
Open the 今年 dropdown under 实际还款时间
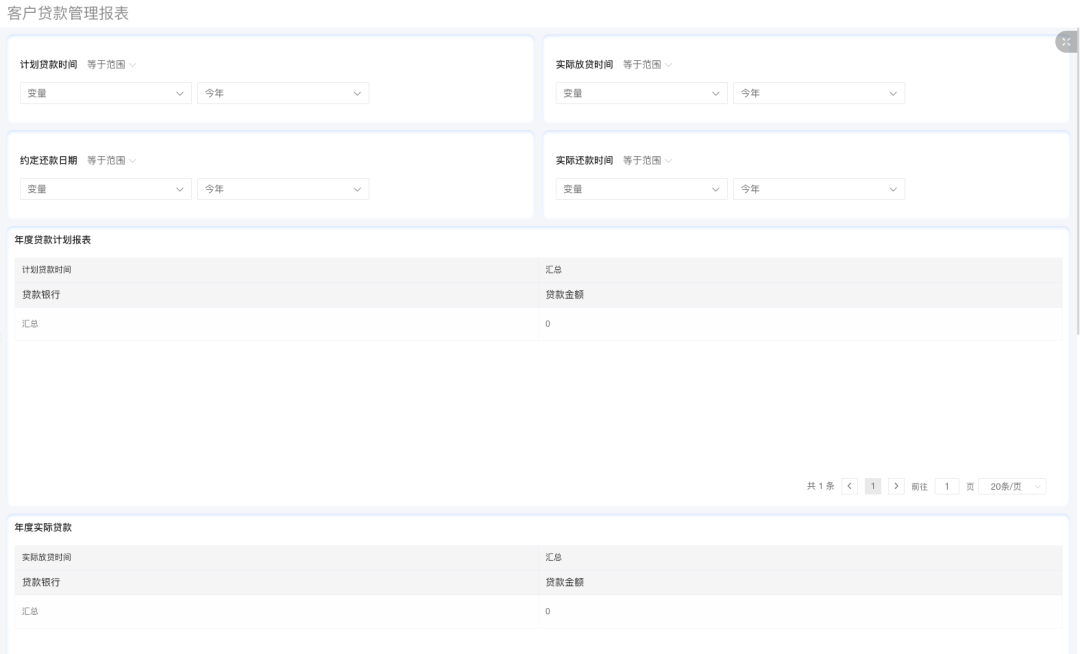[818, 189]
